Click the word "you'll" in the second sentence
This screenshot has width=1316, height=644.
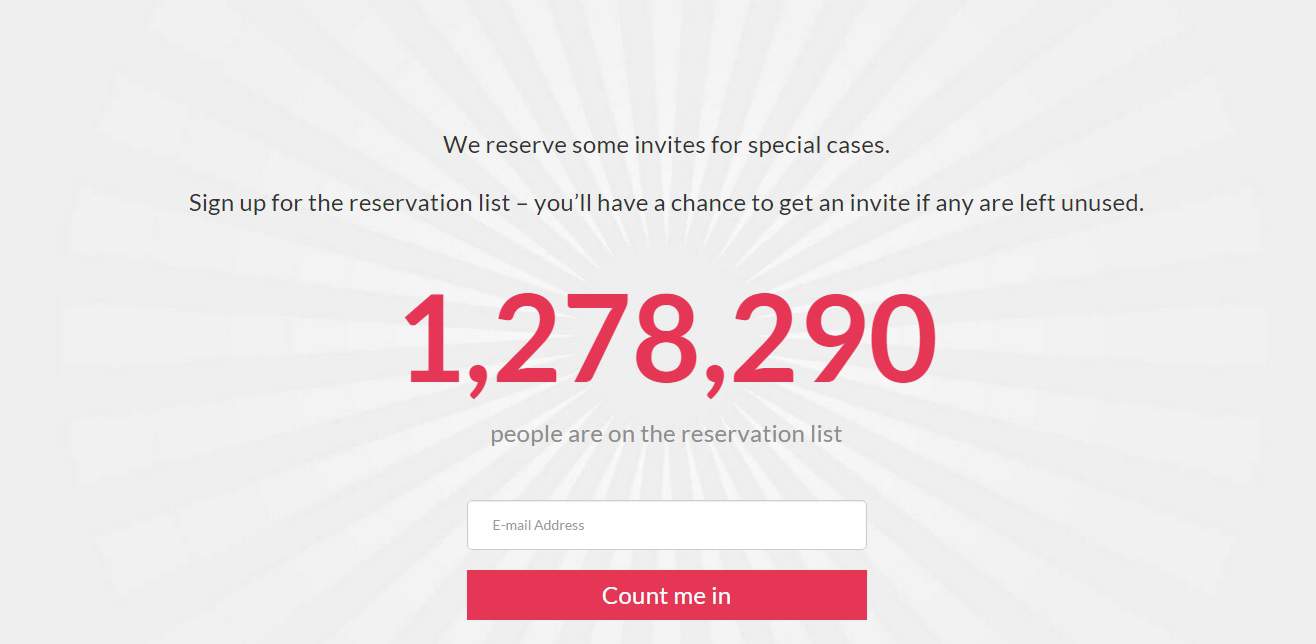(x=565, y=203)
